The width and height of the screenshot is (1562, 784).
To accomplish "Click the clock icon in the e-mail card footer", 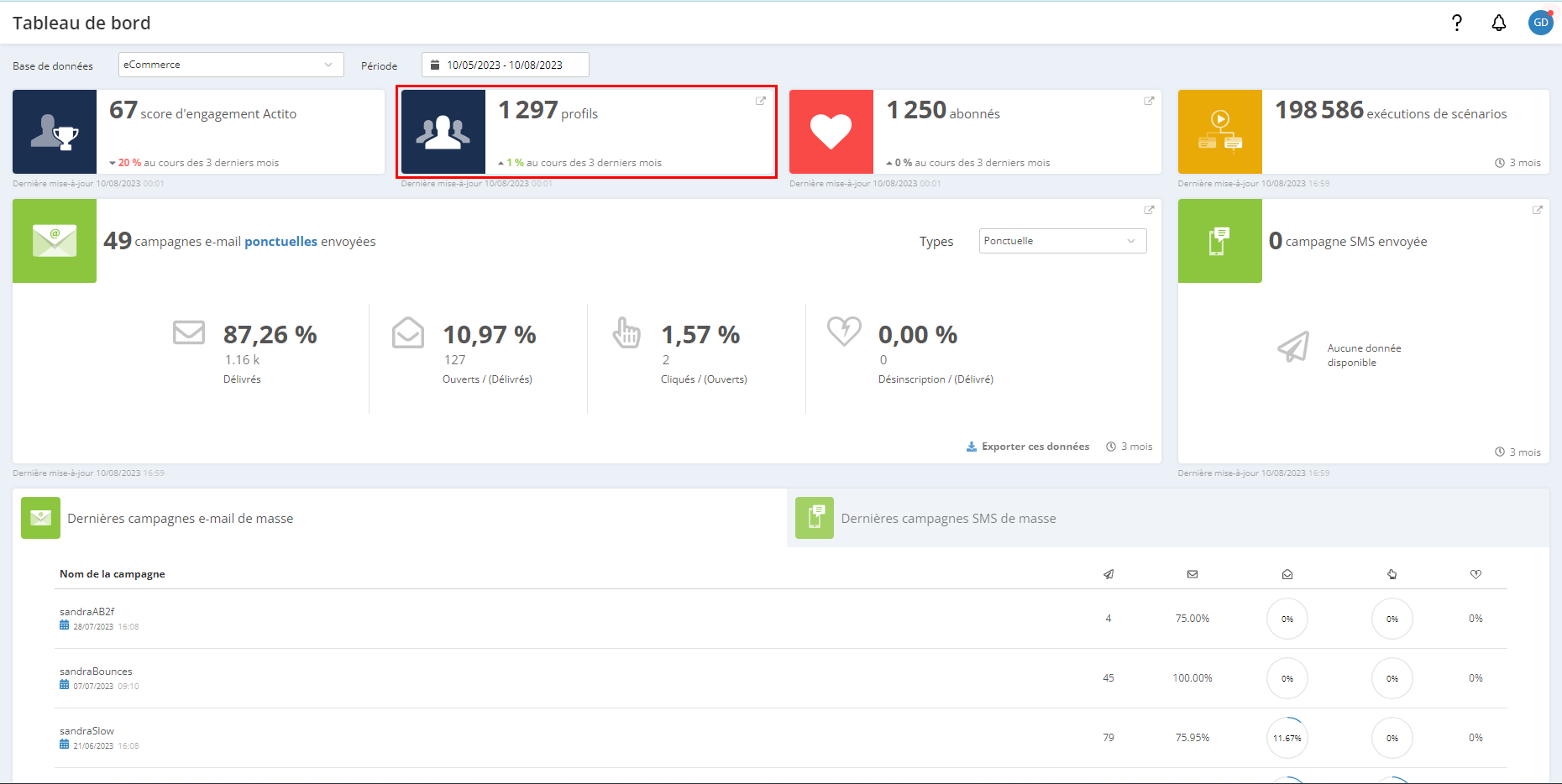I will (x=1111, y=447).
